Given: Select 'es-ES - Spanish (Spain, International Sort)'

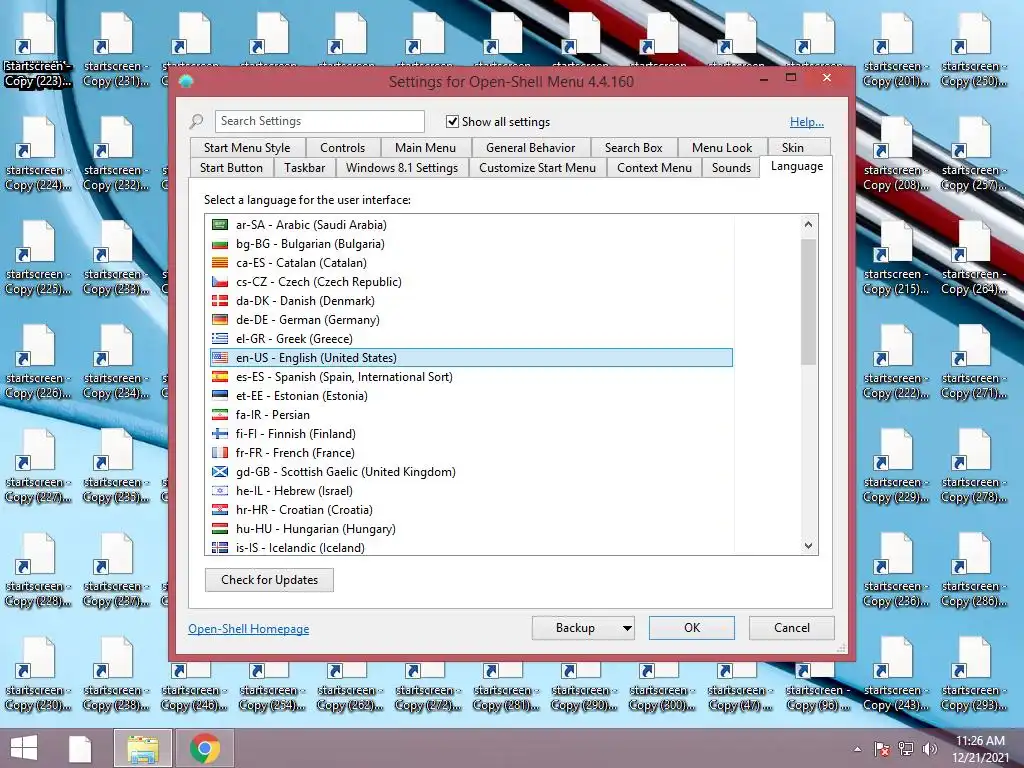Looking at the screenshot, I should click(472, 376).
